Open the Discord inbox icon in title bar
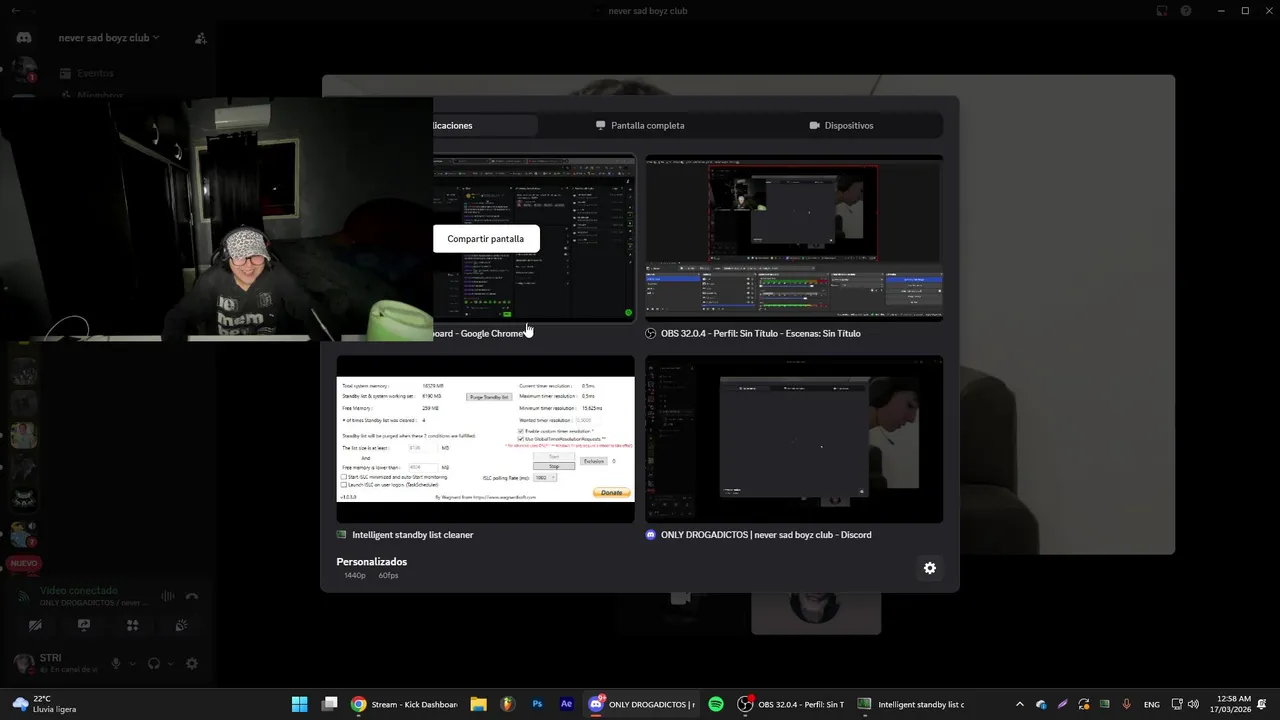Image resolution: width=1280 pixels, height=720 pixels. (x=1162, y=11)
